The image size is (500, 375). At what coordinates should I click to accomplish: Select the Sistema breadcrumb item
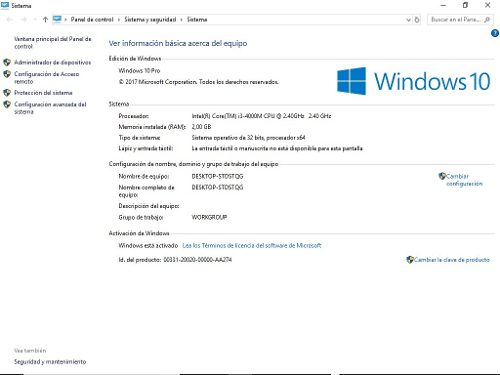197,20
